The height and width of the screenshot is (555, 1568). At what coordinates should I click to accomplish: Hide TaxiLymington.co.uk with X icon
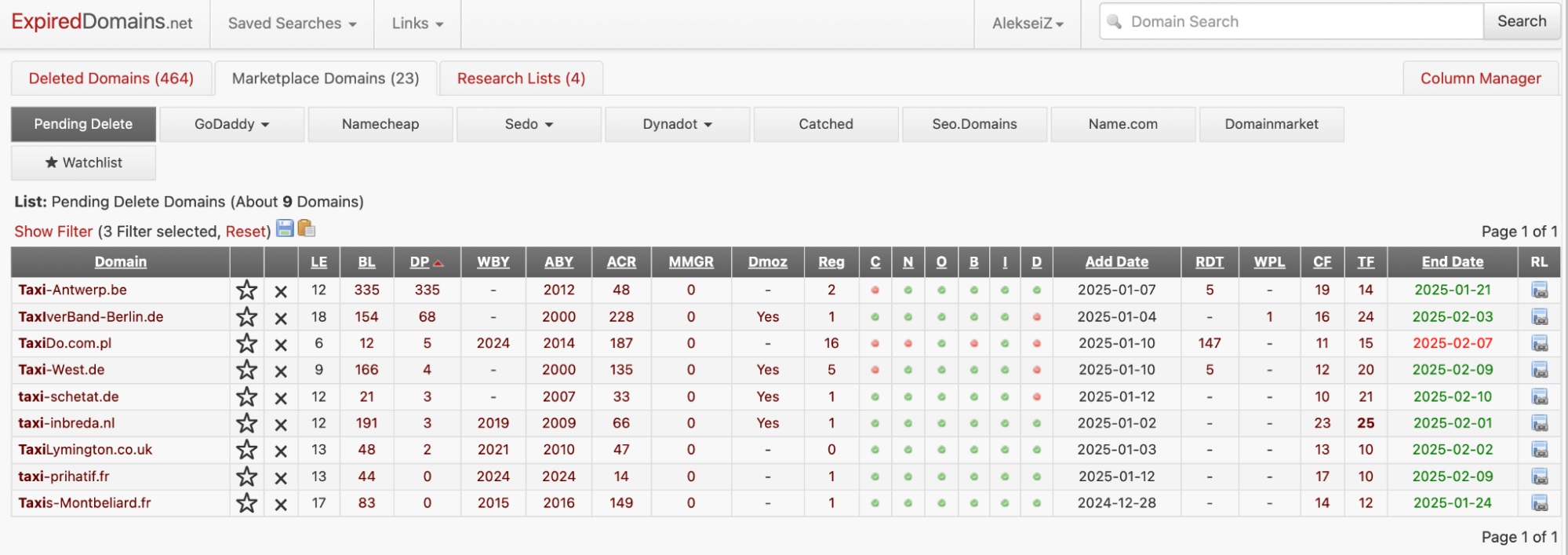coord(281,451)
